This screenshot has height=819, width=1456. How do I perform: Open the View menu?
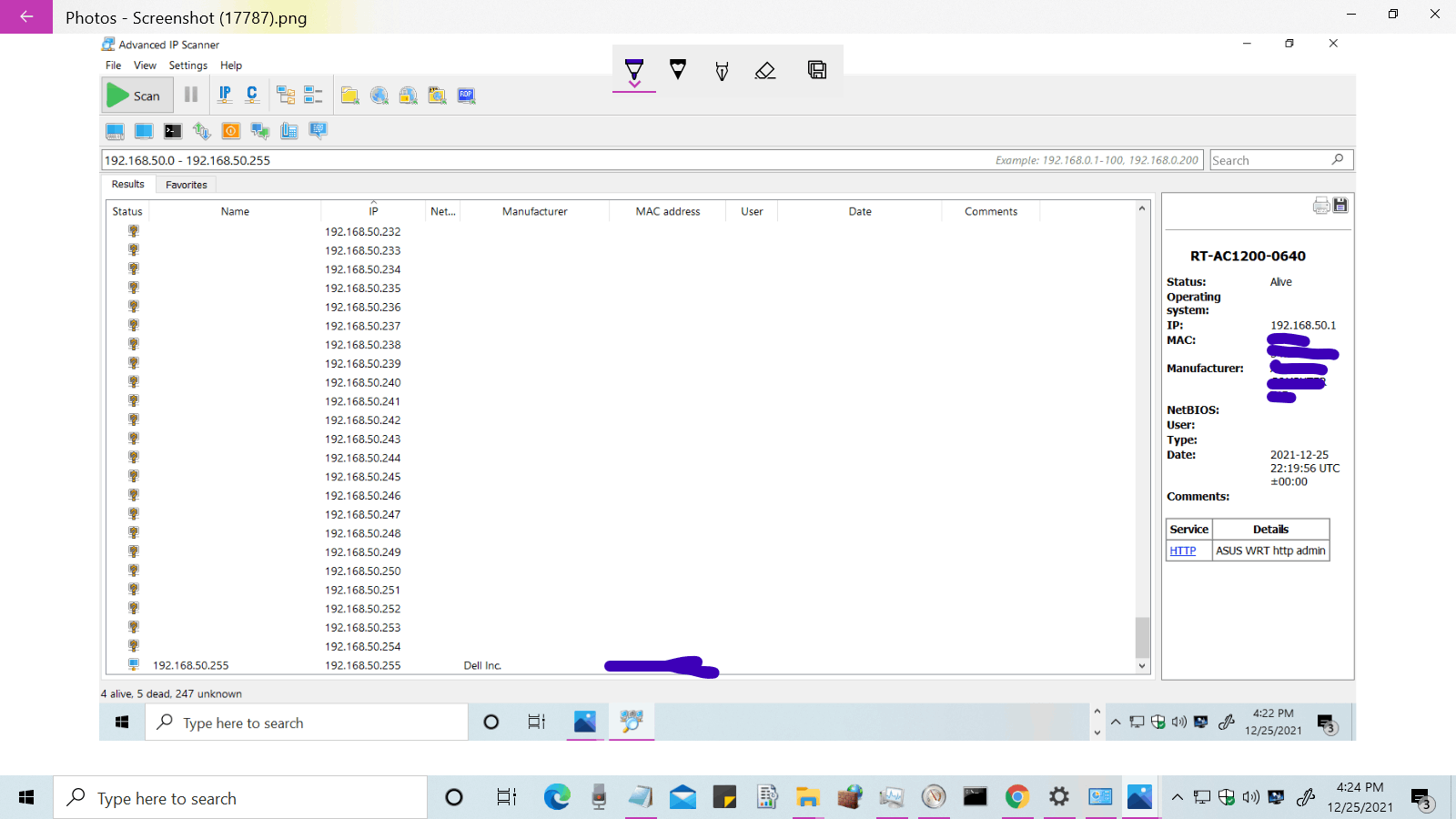coord(145,66)
